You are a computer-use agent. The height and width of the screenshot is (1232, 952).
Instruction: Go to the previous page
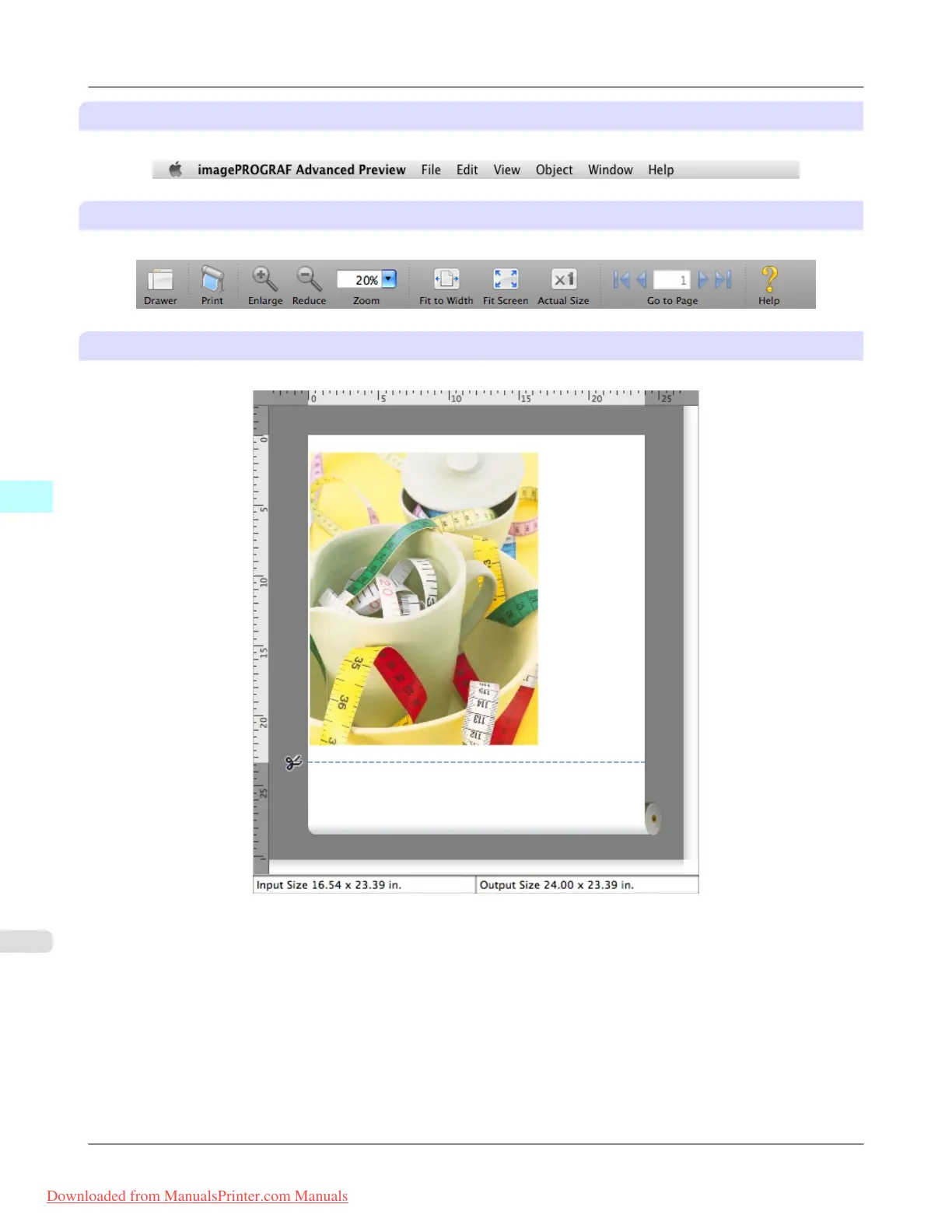(x=642, y=280)
